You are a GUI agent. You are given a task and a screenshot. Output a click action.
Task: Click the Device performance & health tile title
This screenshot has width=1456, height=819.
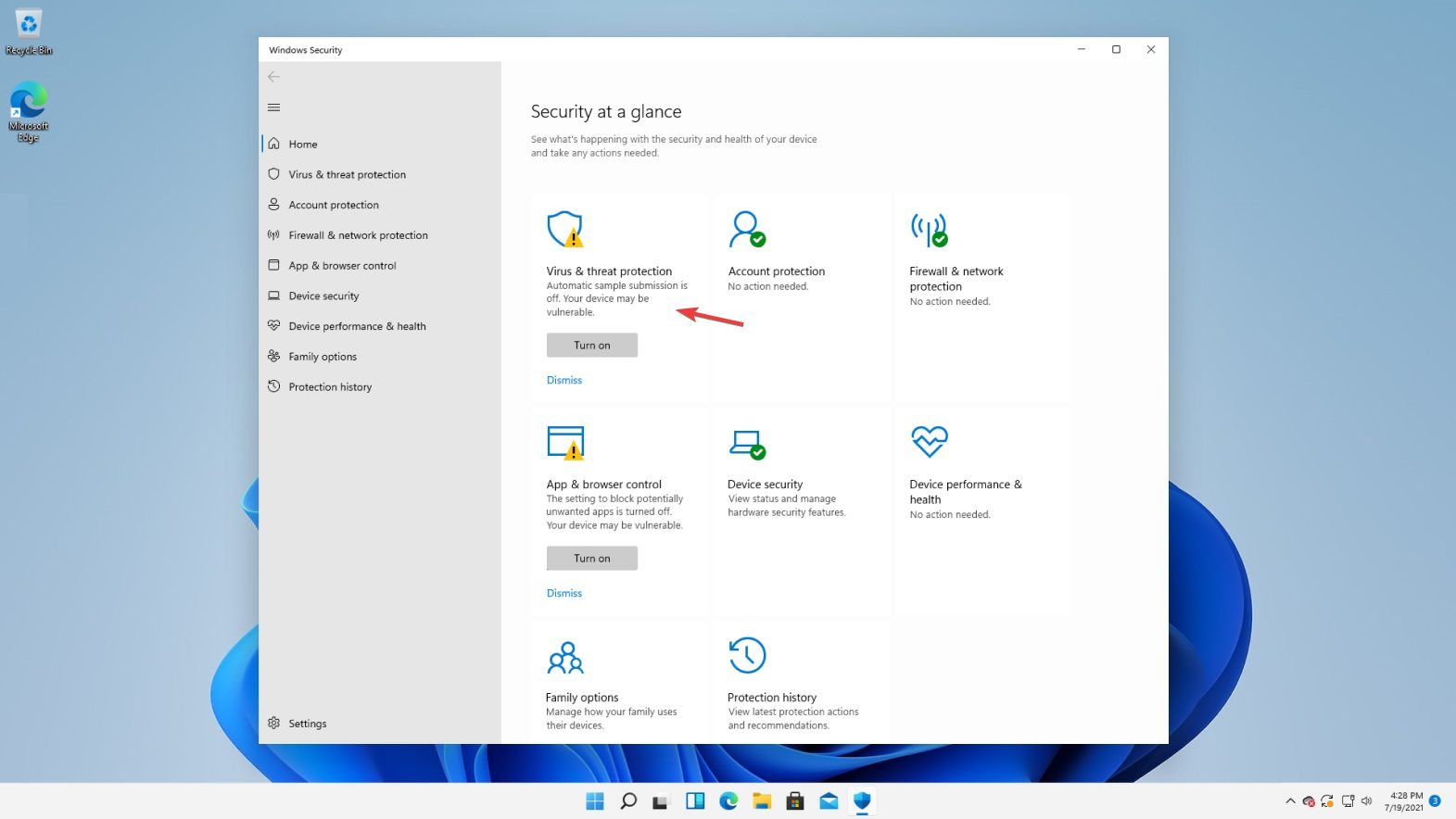[x=966, y=492]
